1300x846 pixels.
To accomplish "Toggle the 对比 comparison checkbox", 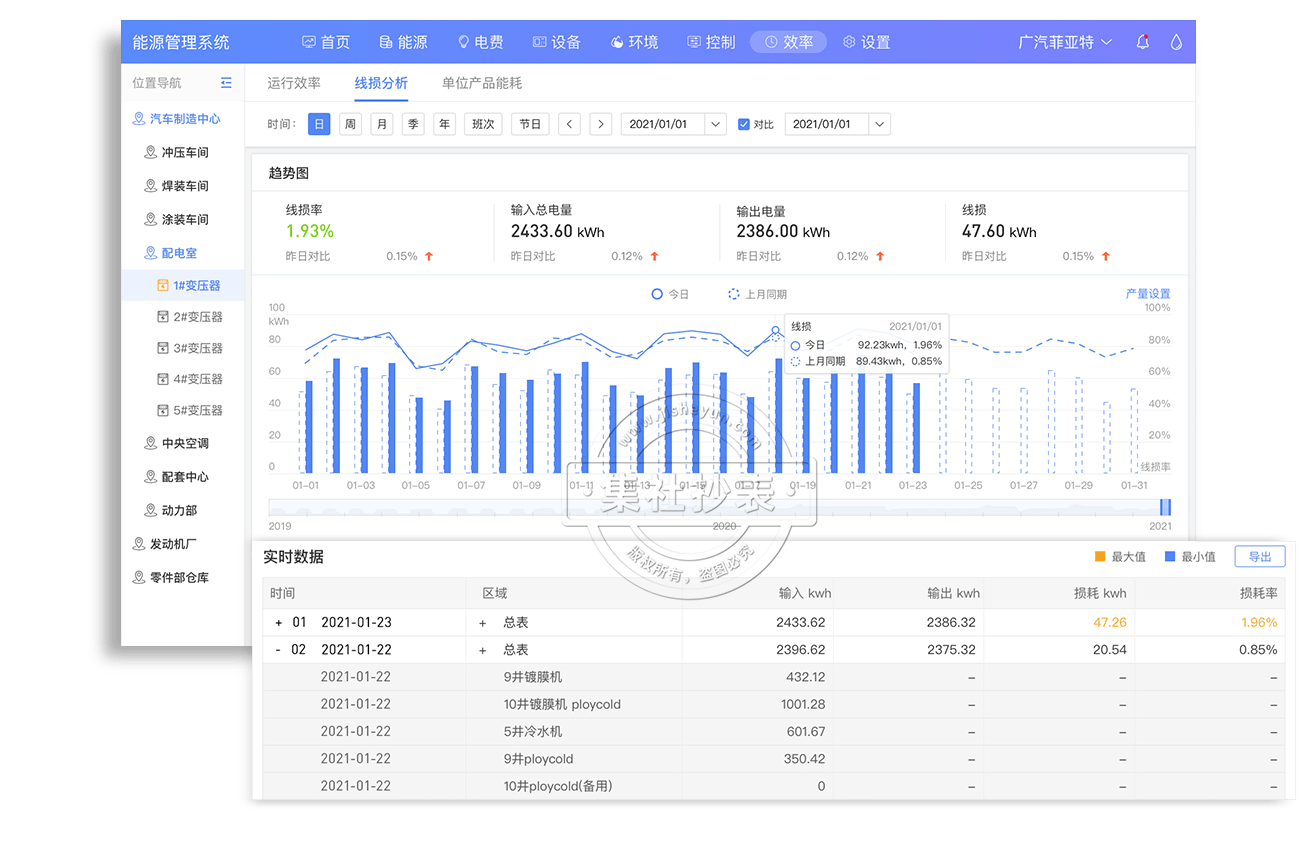I will pos(743,124).
